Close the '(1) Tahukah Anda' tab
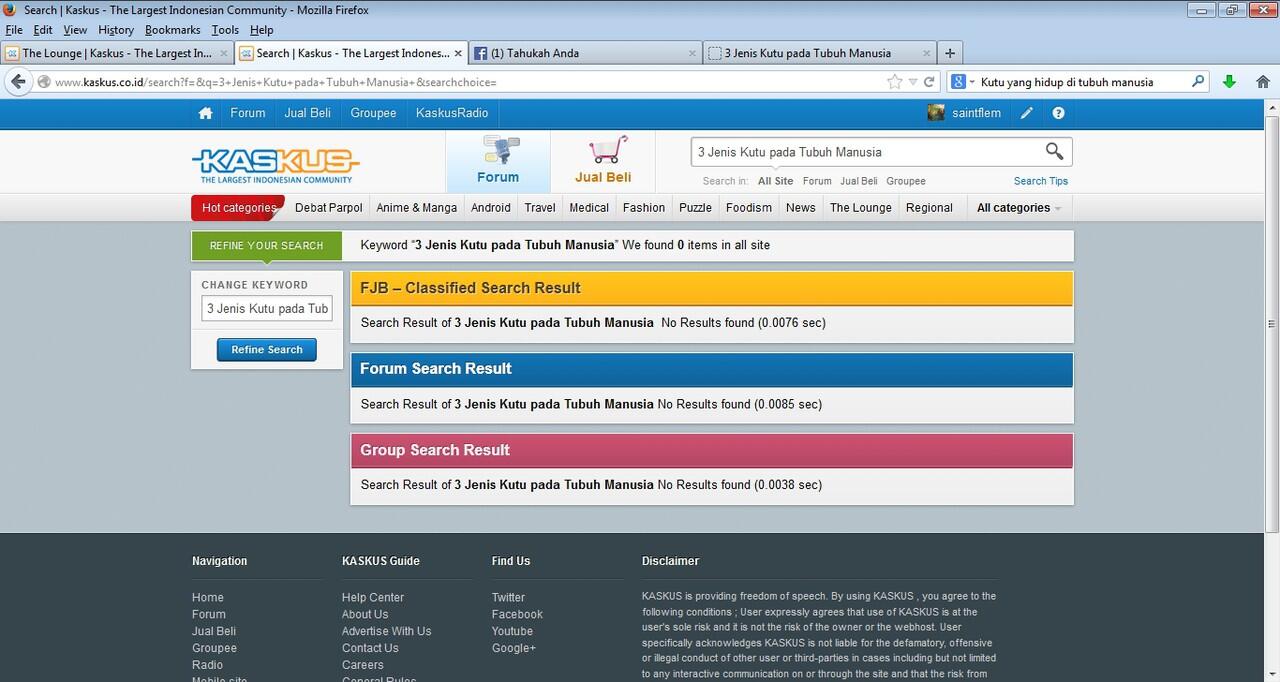Viewport: 1280px width, 682px height. [693, 53]
